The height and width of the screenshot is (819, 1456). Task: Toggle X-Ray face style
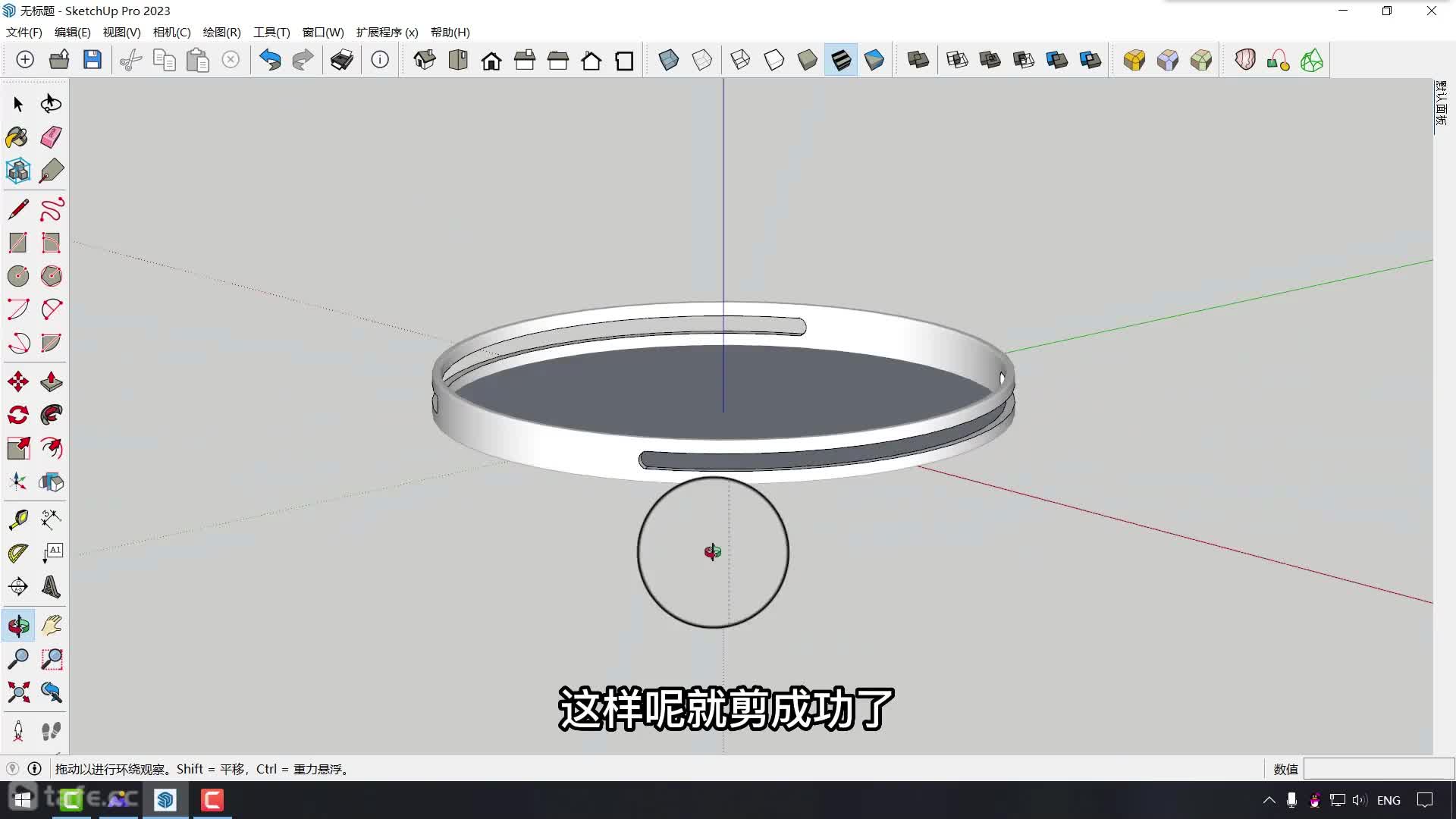click(x=669, y=60)
